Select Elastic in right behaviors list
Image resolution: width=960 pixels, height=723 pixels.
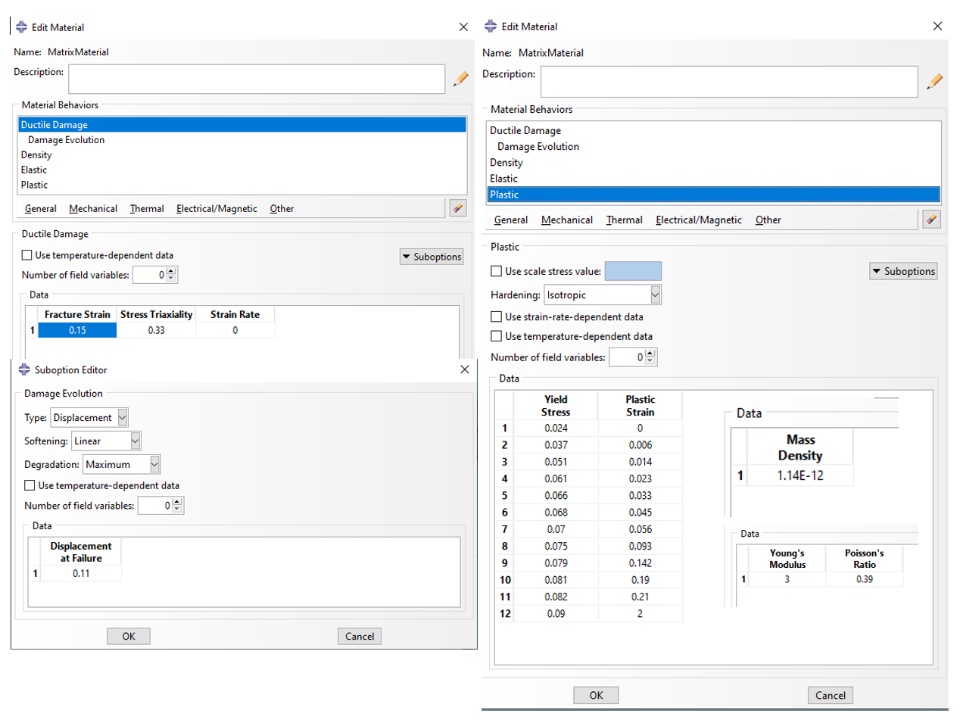click(x=714, y=178)
